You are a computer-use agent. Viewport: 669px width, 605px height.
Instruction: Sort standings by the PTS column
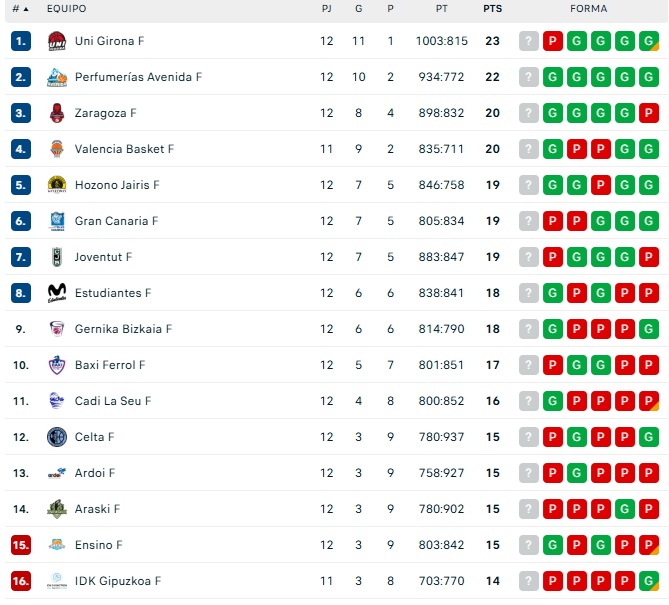point(492,8)
